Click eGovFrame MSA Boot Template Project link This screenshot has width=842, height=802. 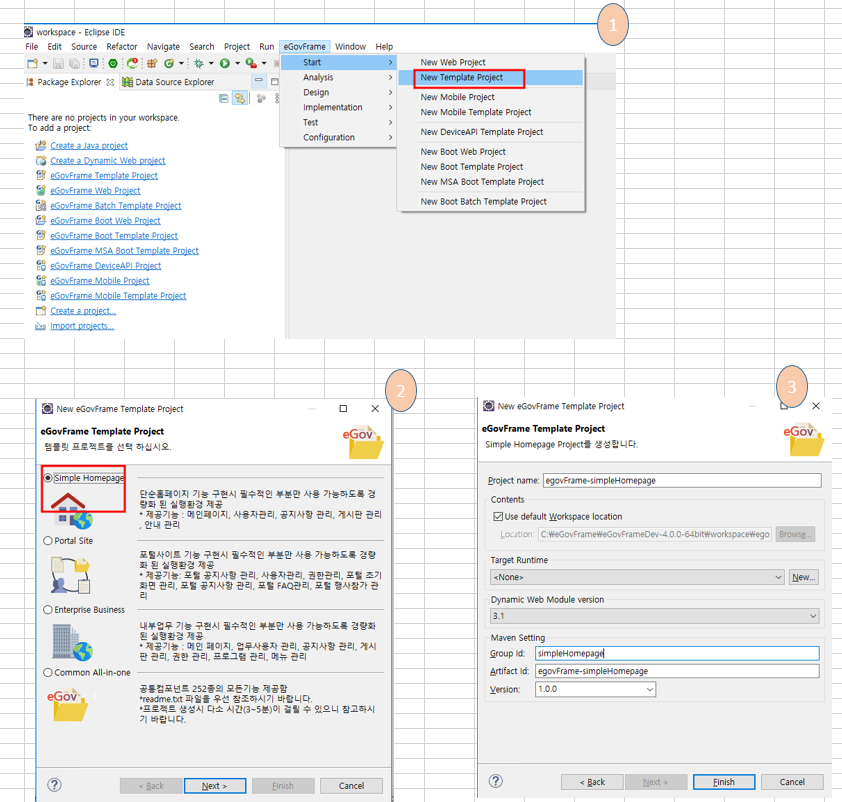125,251
